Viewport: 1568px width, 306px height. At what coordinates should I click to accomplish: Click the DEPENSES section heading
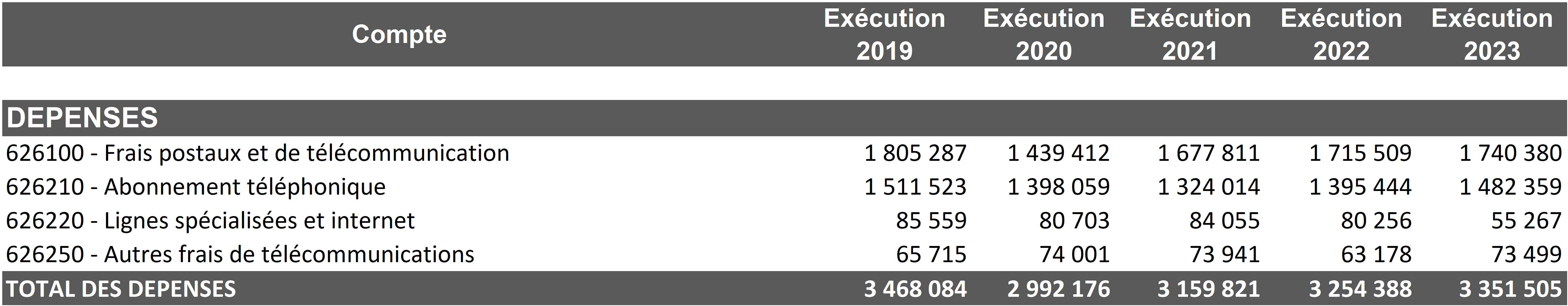[x=82, y=118]
